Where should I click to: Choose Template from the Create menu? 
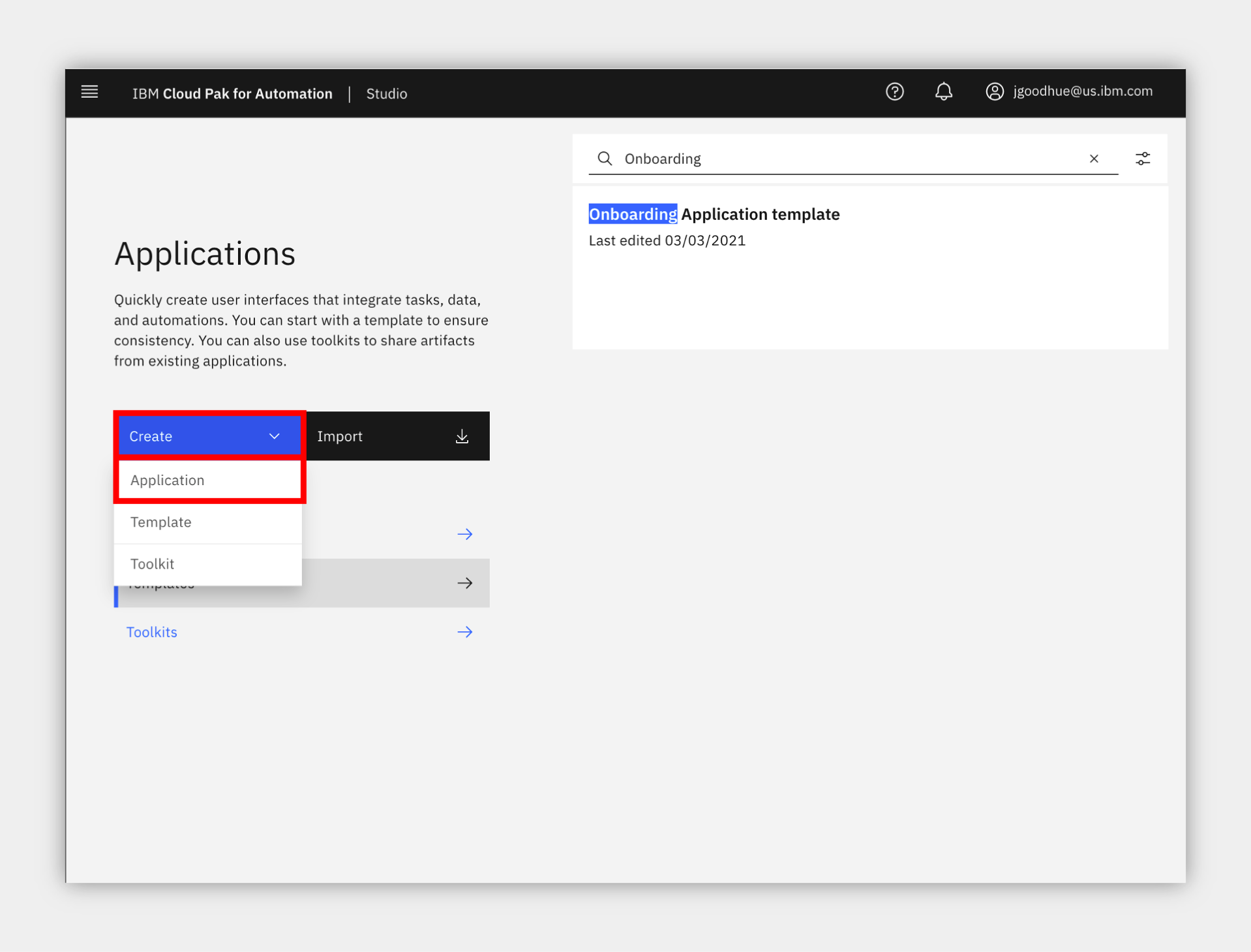tap(207, 522)
